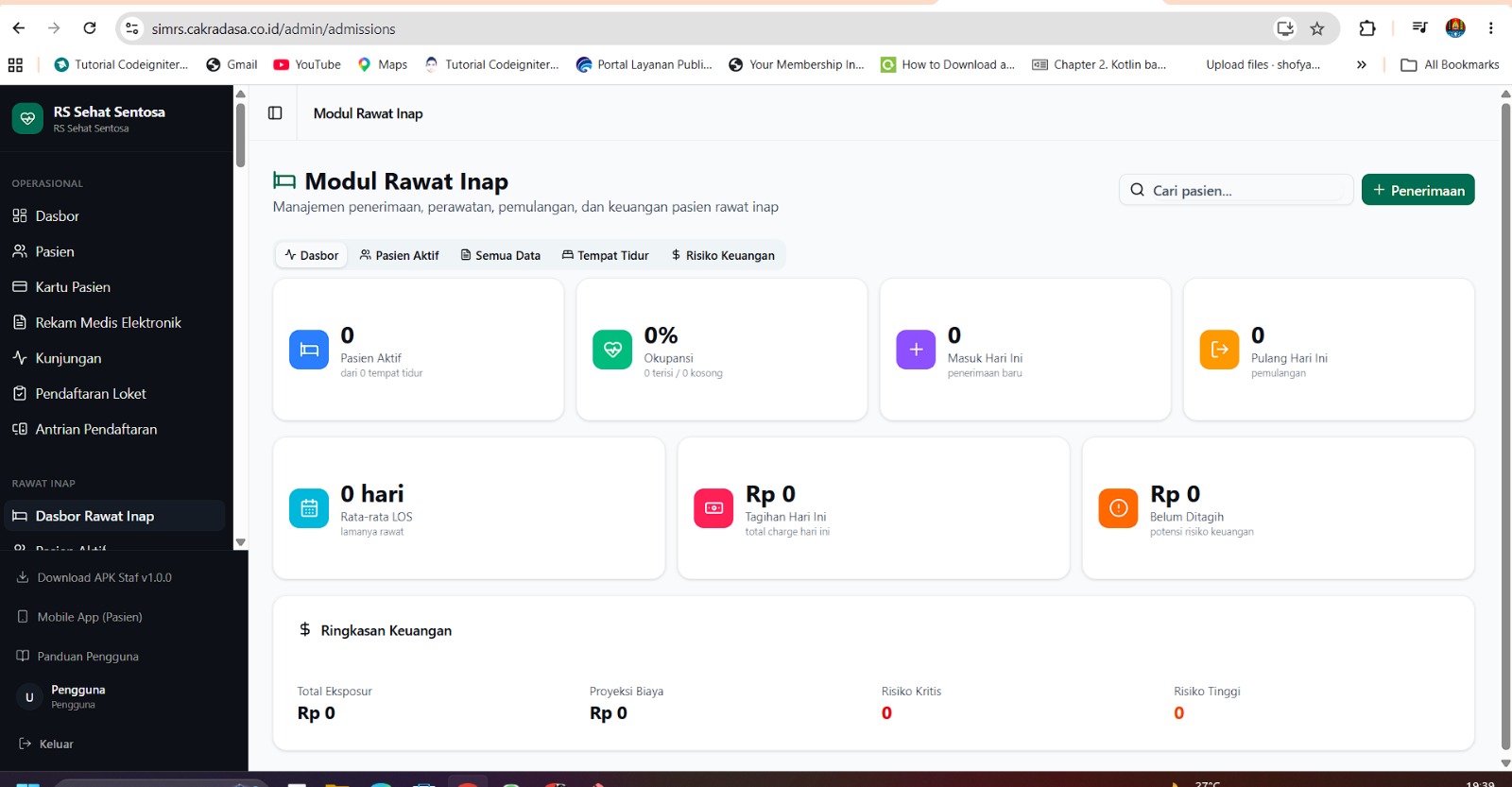
Task: Click the cyan calendar icon on Rata-rata LOS card
Action: coord(309,508)
